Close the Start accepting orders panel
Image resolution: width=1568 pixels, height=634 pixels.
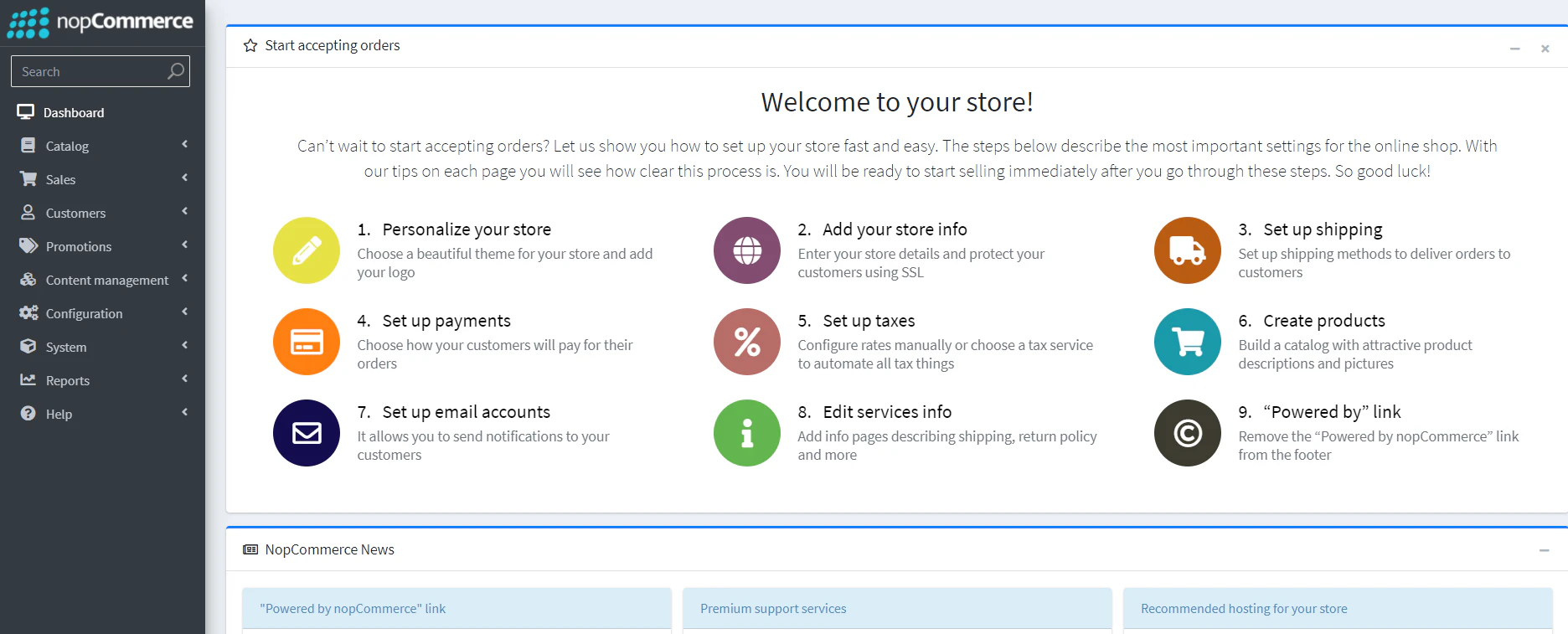click(1545, 49)
